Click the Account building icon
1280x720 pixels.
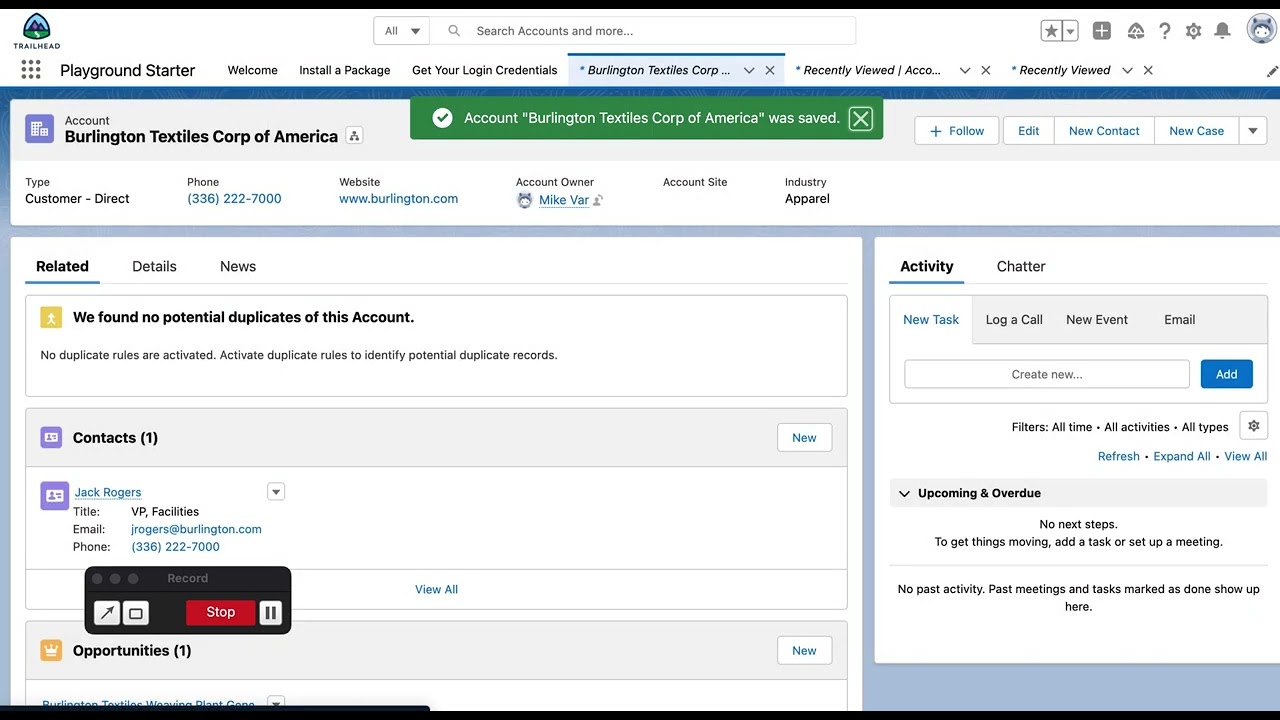(40, 128)
